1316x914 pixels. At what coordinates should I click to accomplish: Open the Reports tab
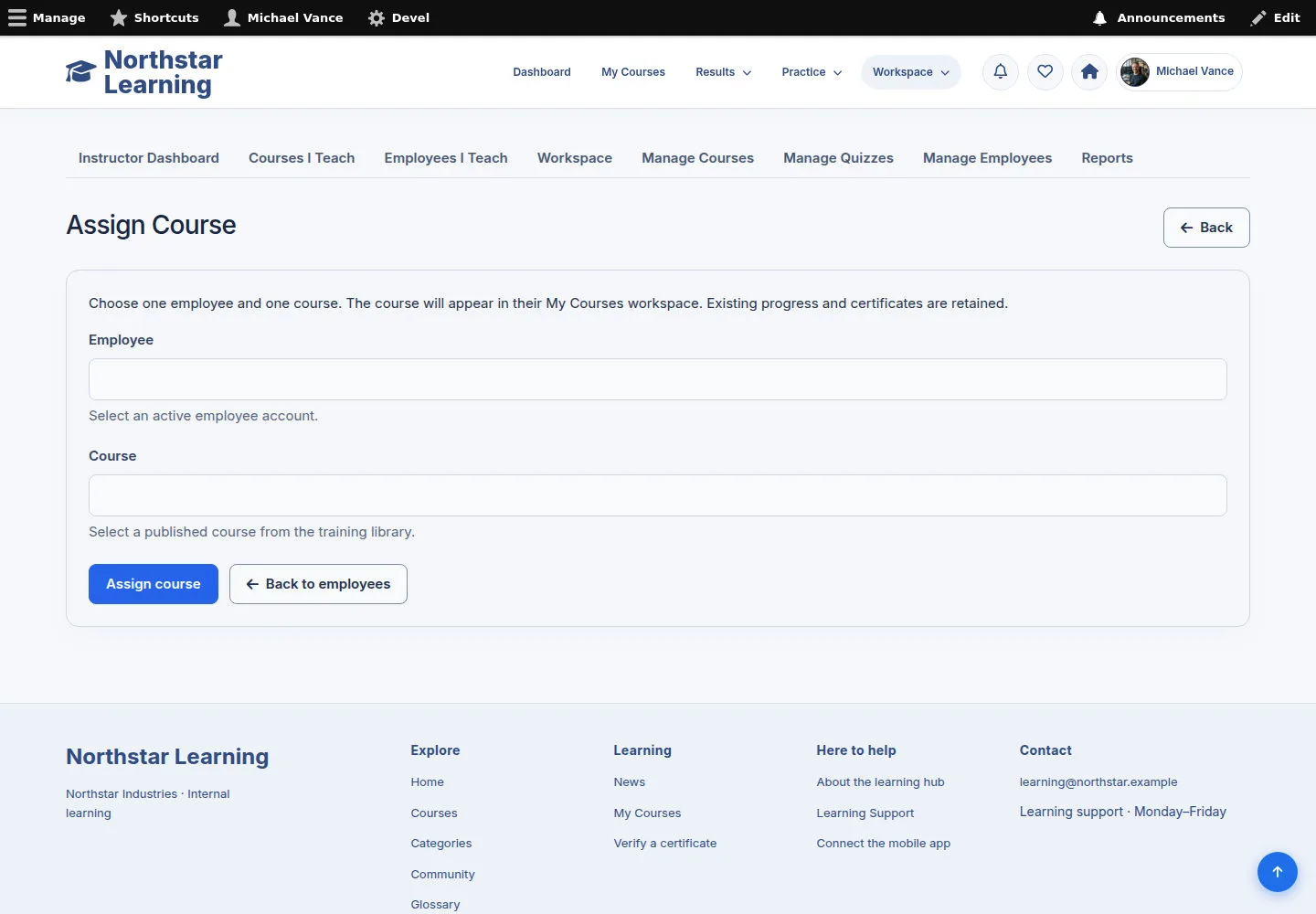point(1108,158)
